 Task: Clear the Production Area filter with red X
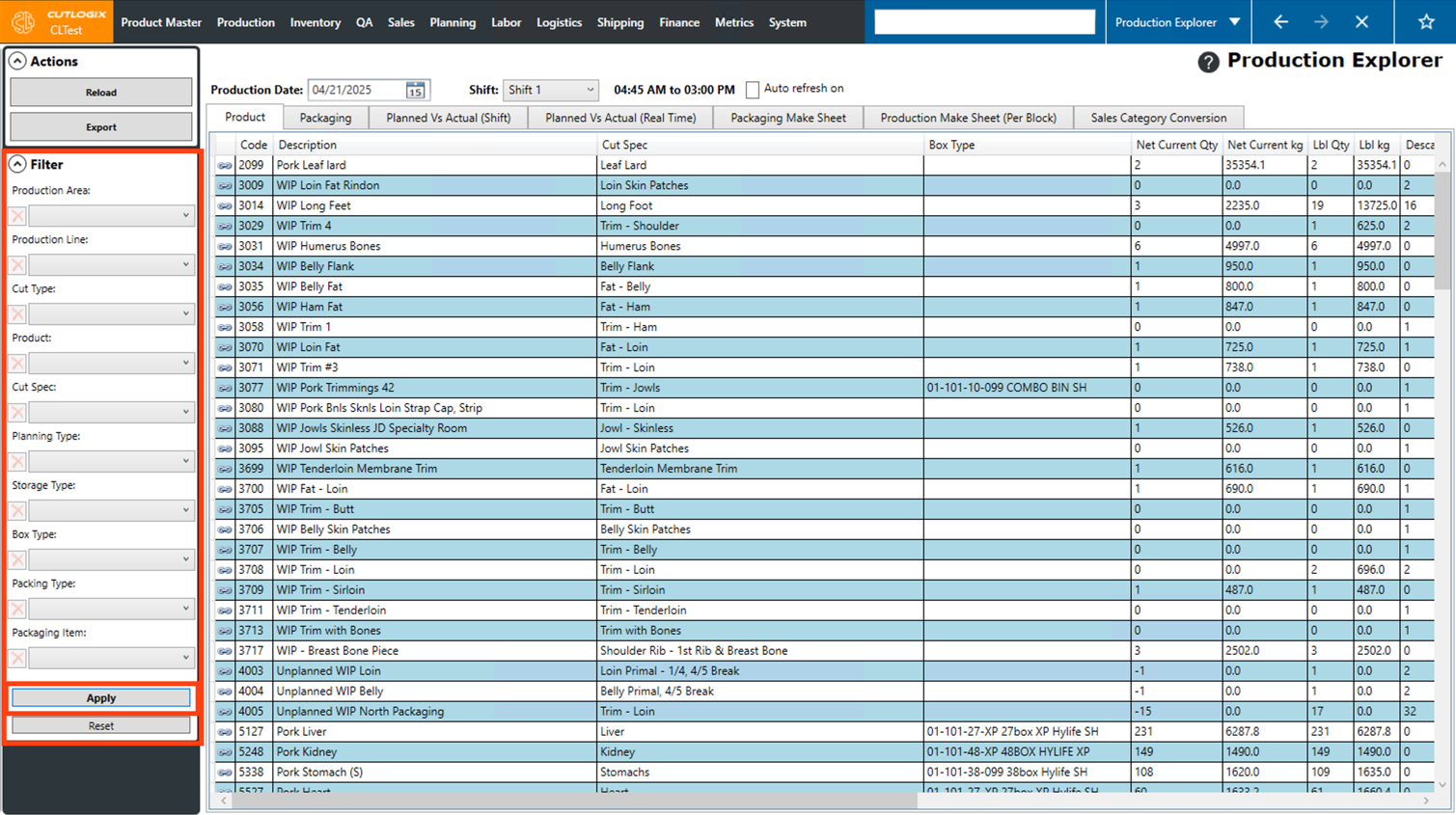(x=17, y=216)
